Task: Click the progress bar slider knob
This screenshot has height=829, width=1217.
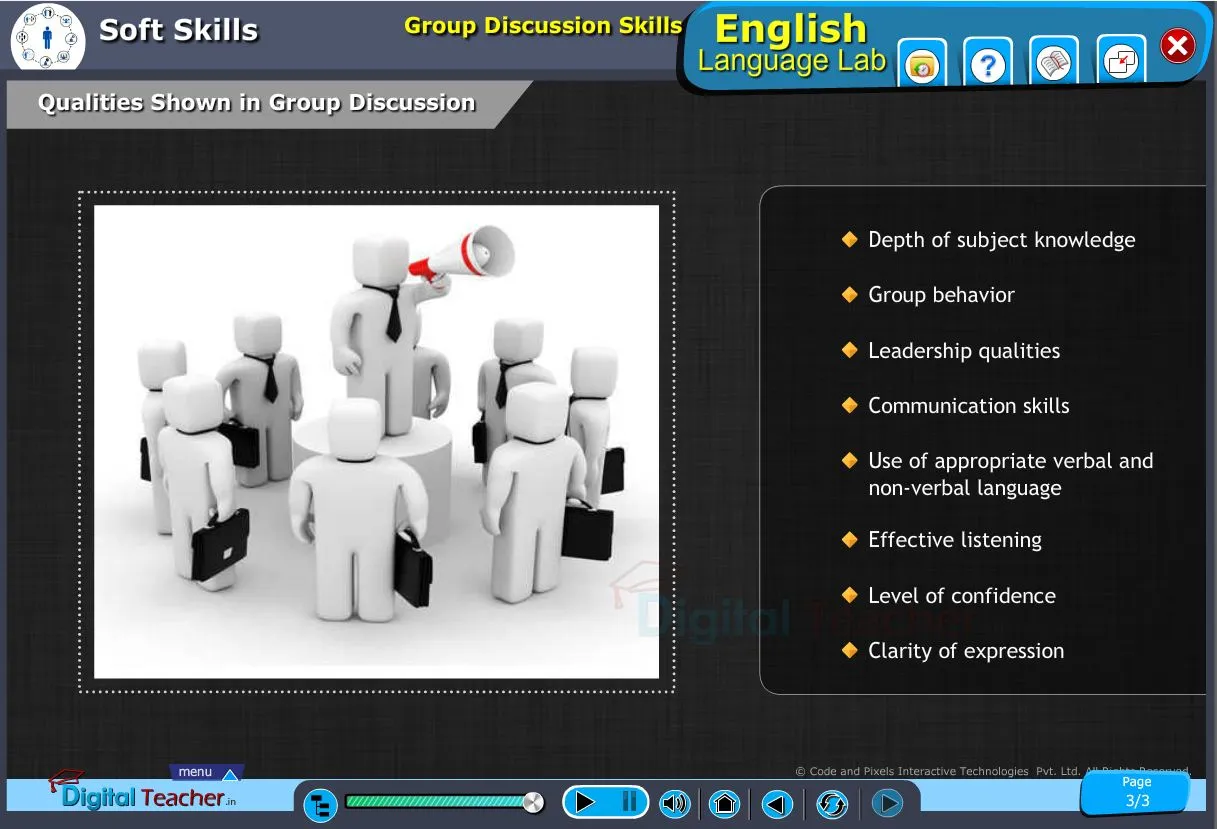Action: (533, 802)
